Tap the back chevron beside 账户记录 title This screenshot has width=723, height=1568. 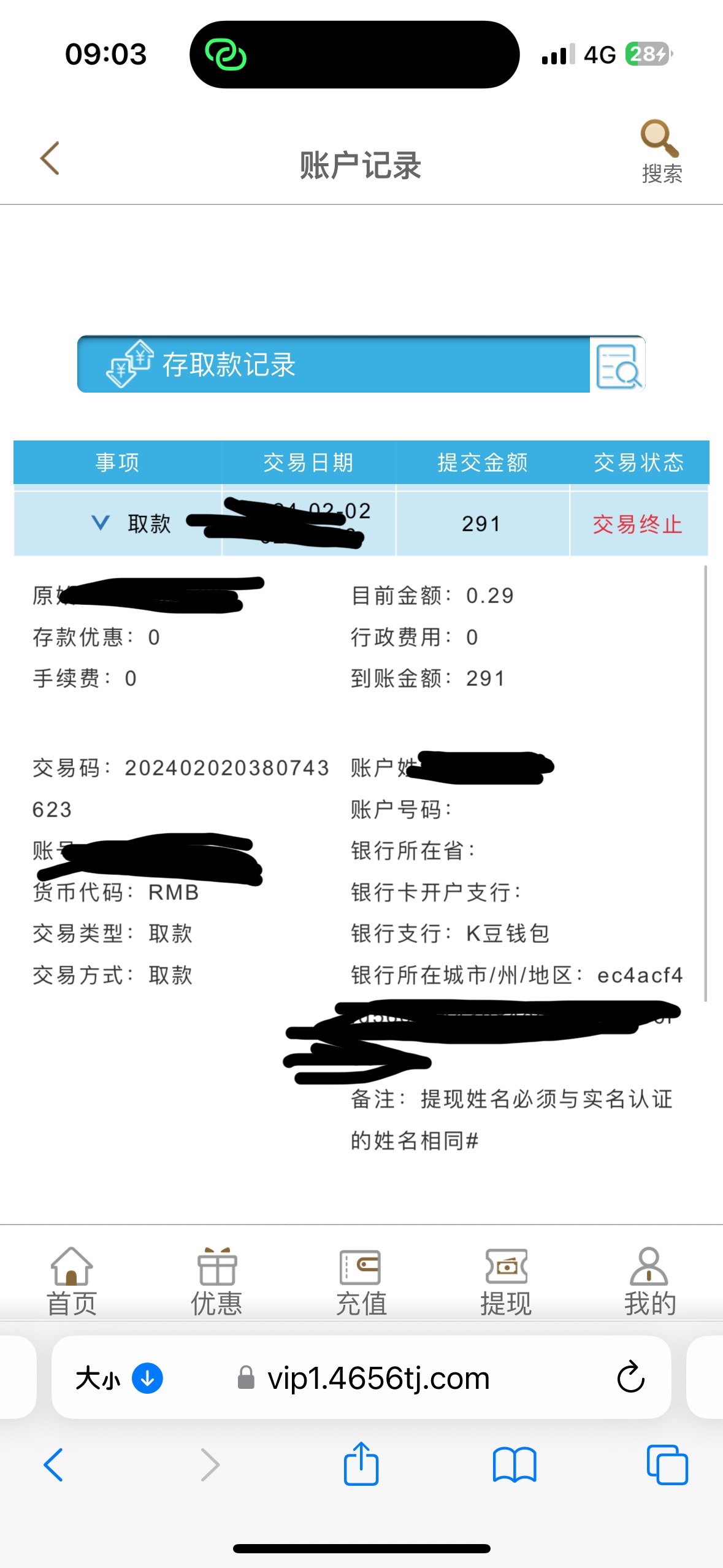[x=50, y=158]
